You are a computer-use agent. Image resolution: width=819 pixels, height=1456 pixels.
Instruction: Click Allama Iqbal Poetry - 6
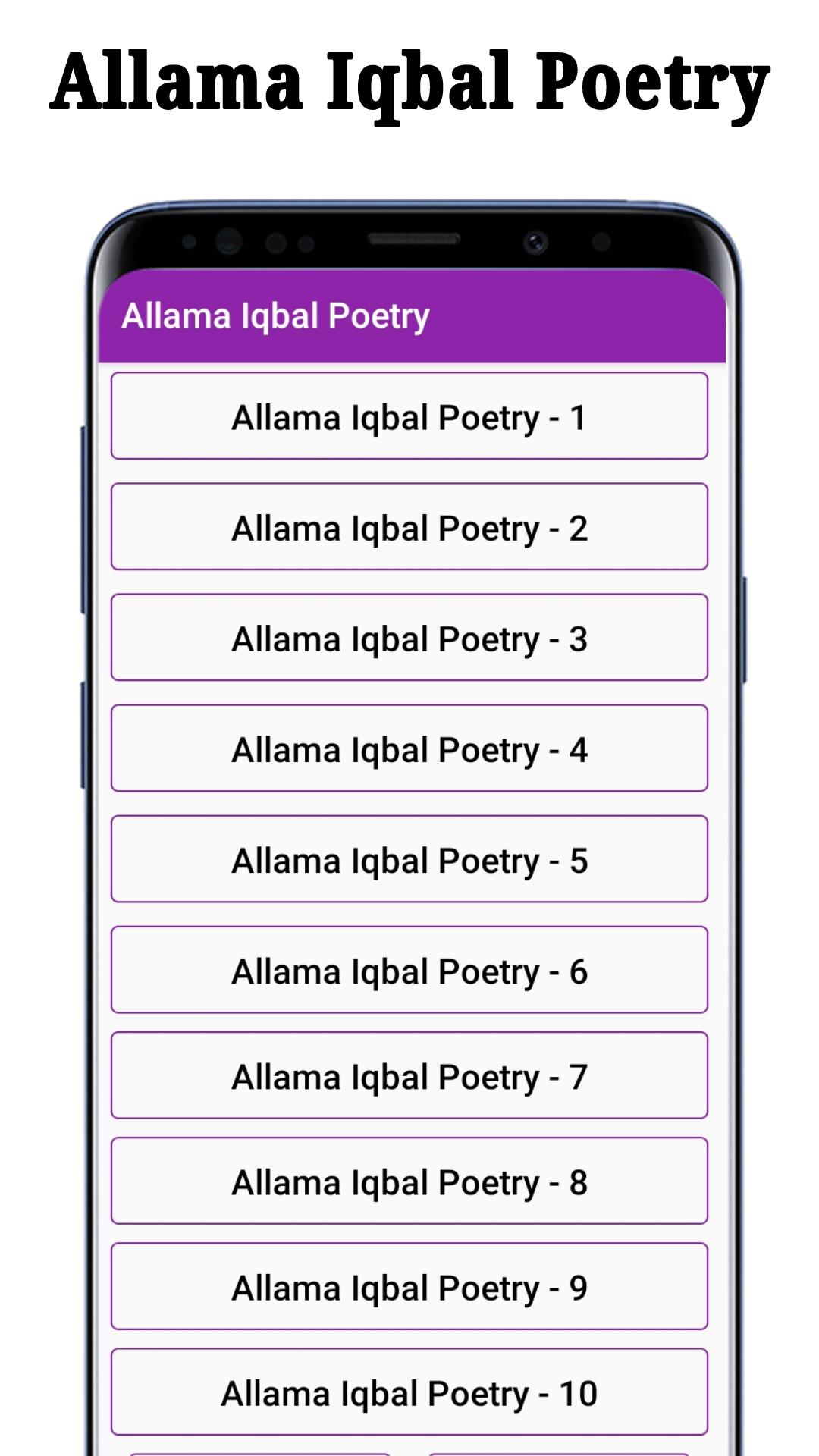click(409, 969)
